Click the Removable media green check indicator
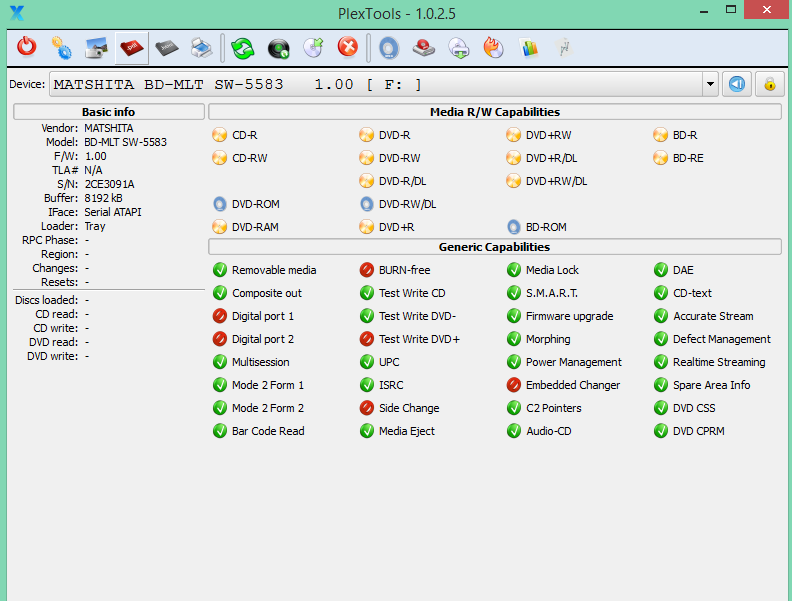Screen dimensions: 792x601 click(220, 270)
